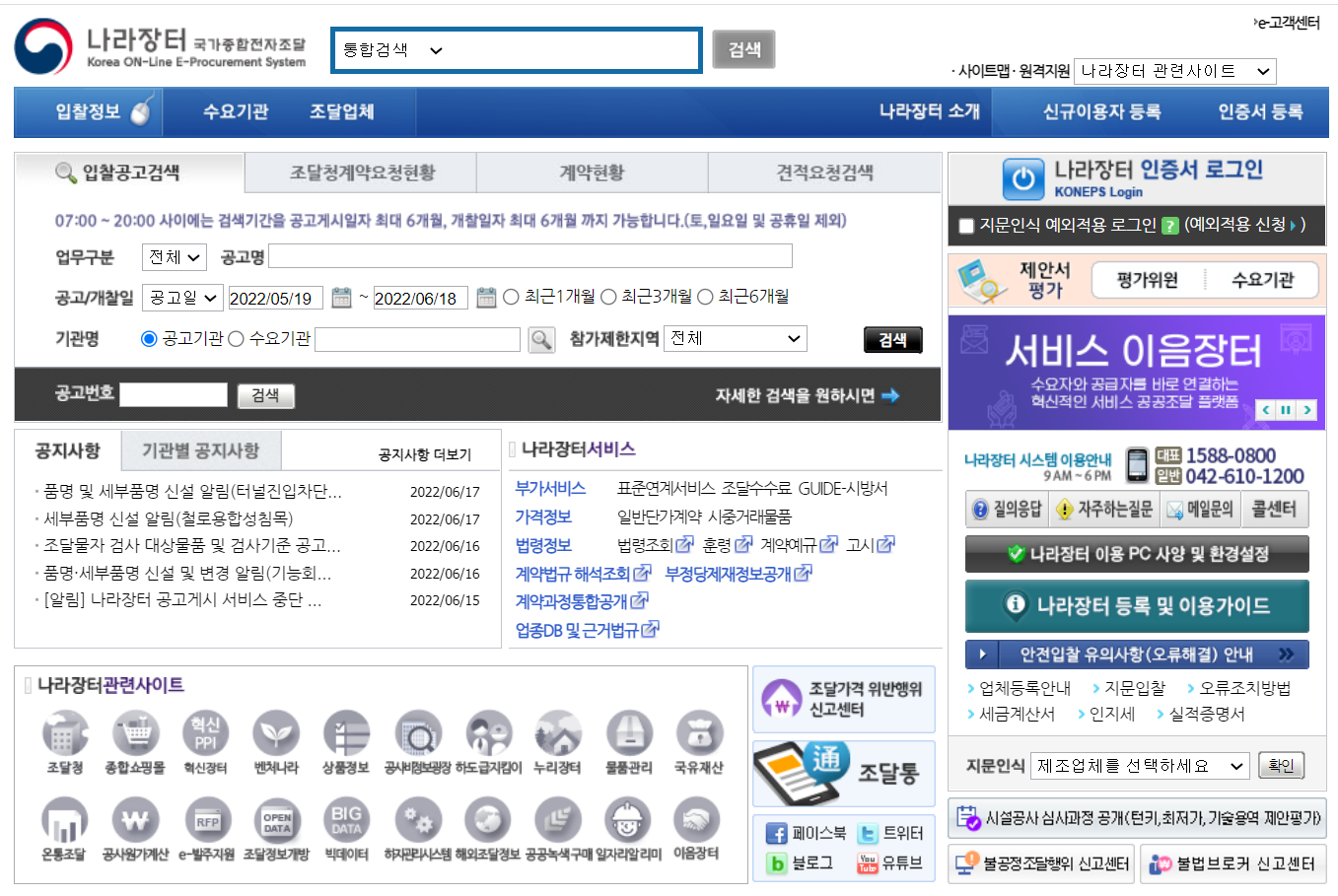Open the 업무구분 전체 dropdown
Viewport: 1338px width, 896px height.
click(175, 257)
